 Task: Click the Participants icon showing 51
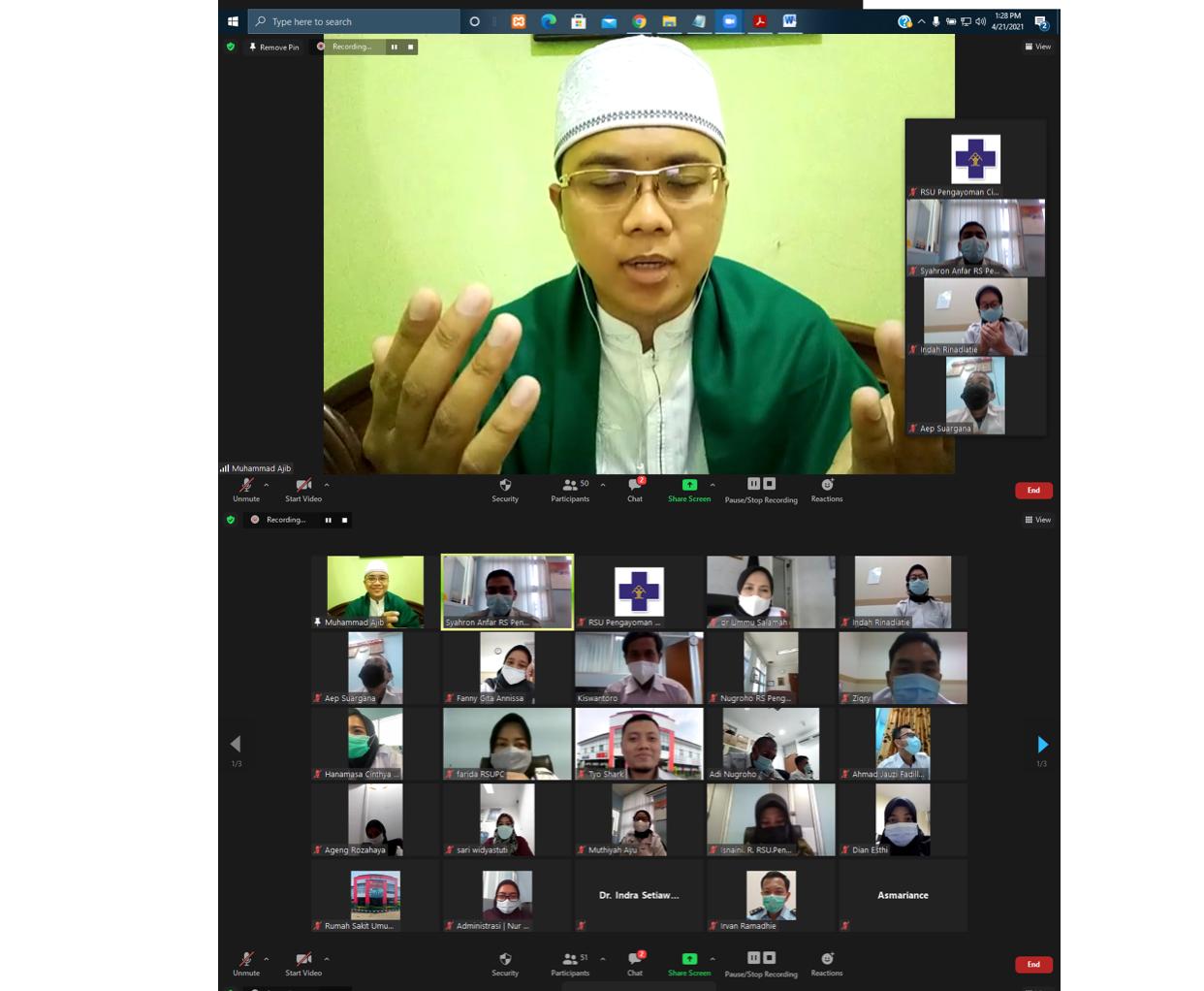point(570,963)
